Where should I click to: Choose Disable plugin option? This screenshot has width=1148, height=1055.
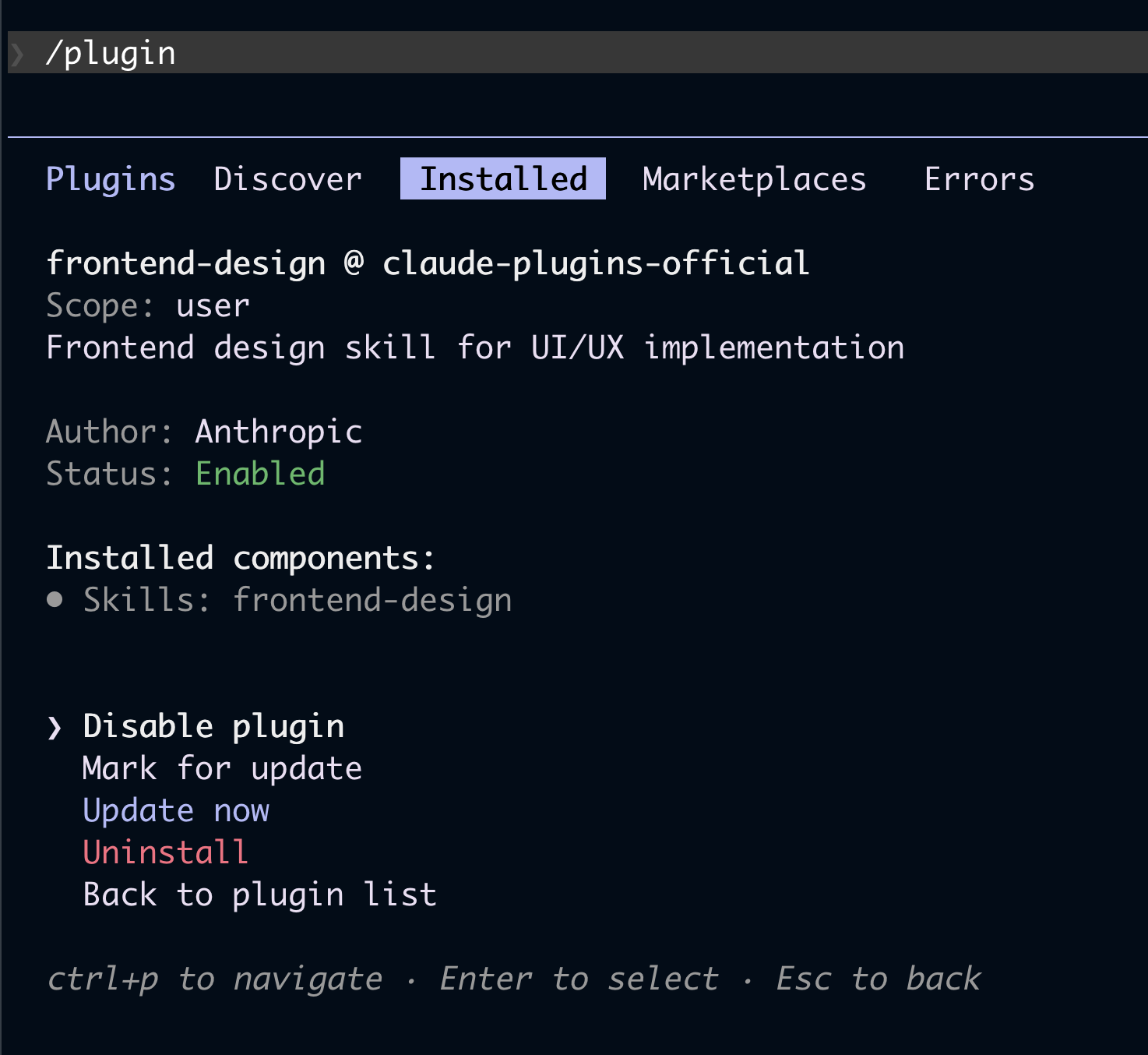tap(213, 726)
